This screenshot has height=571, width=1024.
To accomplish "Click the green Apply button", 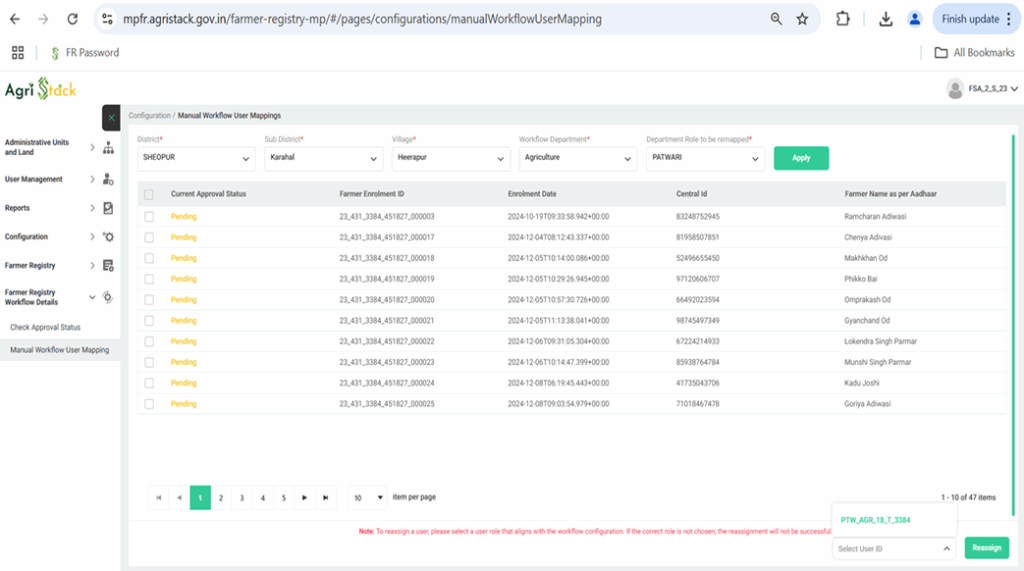I will [801, 158].
